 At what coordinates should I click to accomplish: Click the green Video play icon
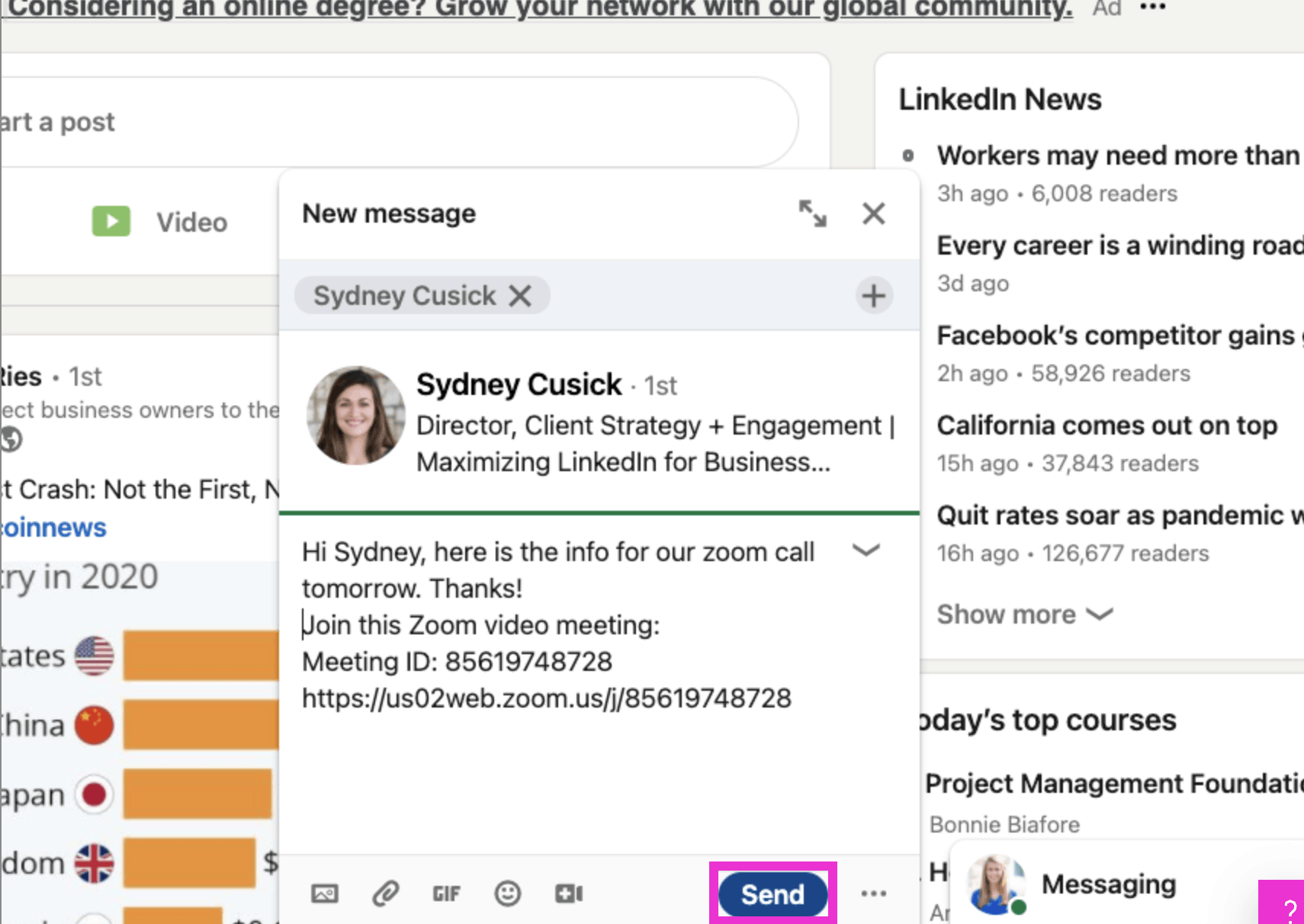(x=111, y=222)
